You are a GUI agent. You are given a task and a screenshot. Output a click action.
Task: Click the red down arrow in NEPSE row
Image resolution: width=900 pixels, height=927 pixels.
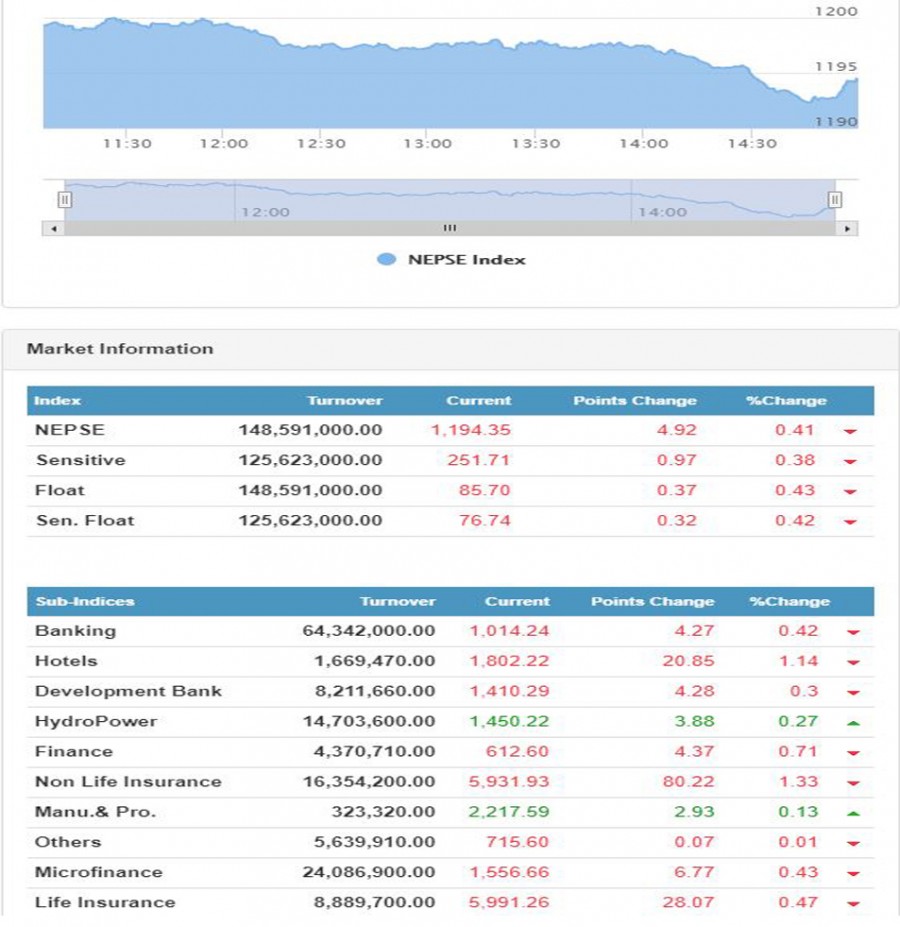(x=850, y=432)
